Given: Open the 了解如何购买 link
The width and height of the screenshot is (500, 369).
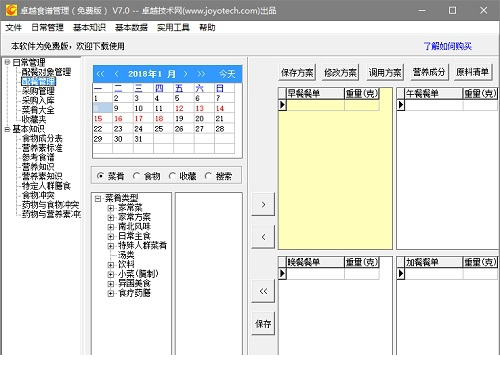Looking at the screenshot, I should pyautogui.click(x=448, y=46).
